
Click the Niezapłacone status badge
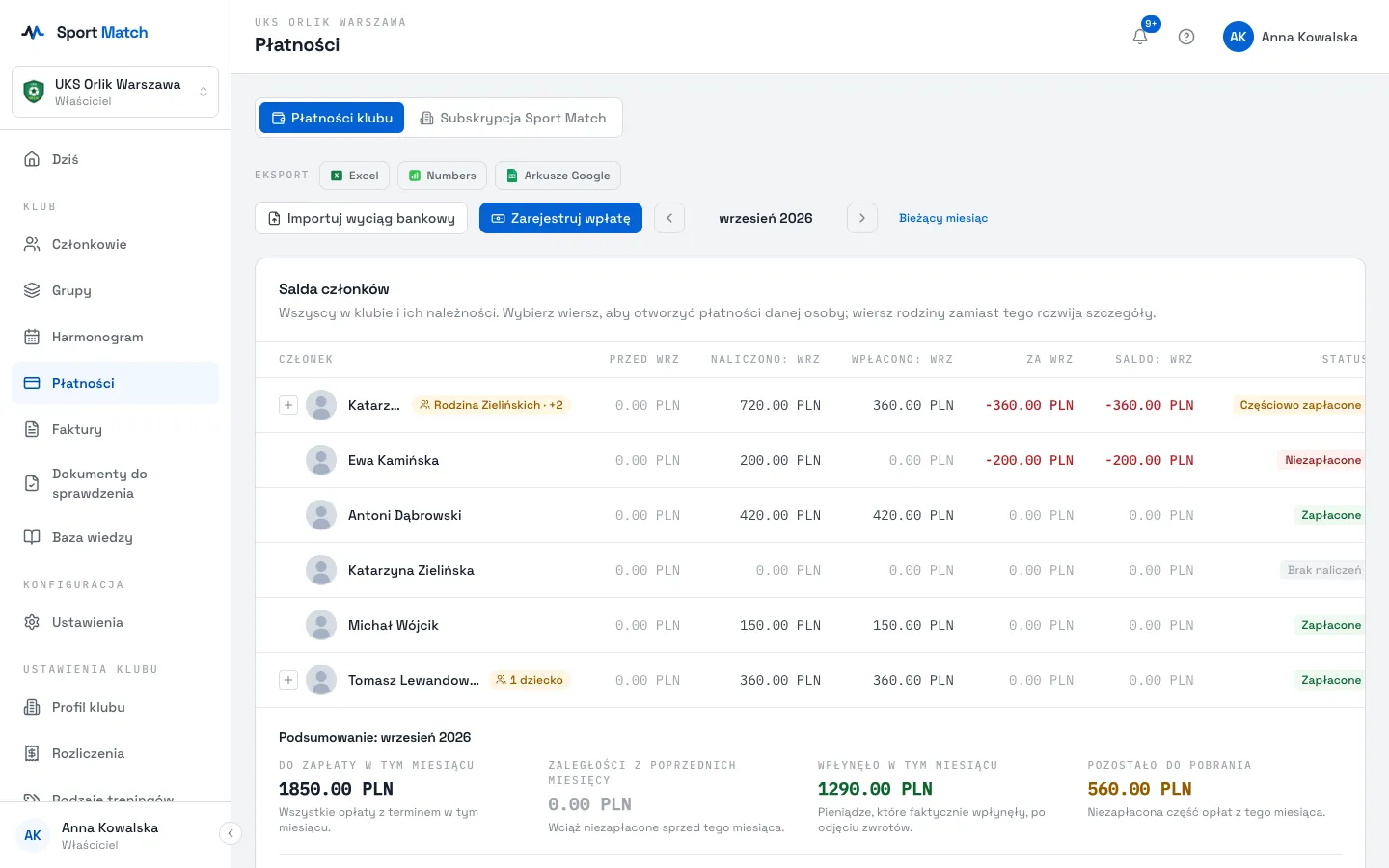point(1322,460)
